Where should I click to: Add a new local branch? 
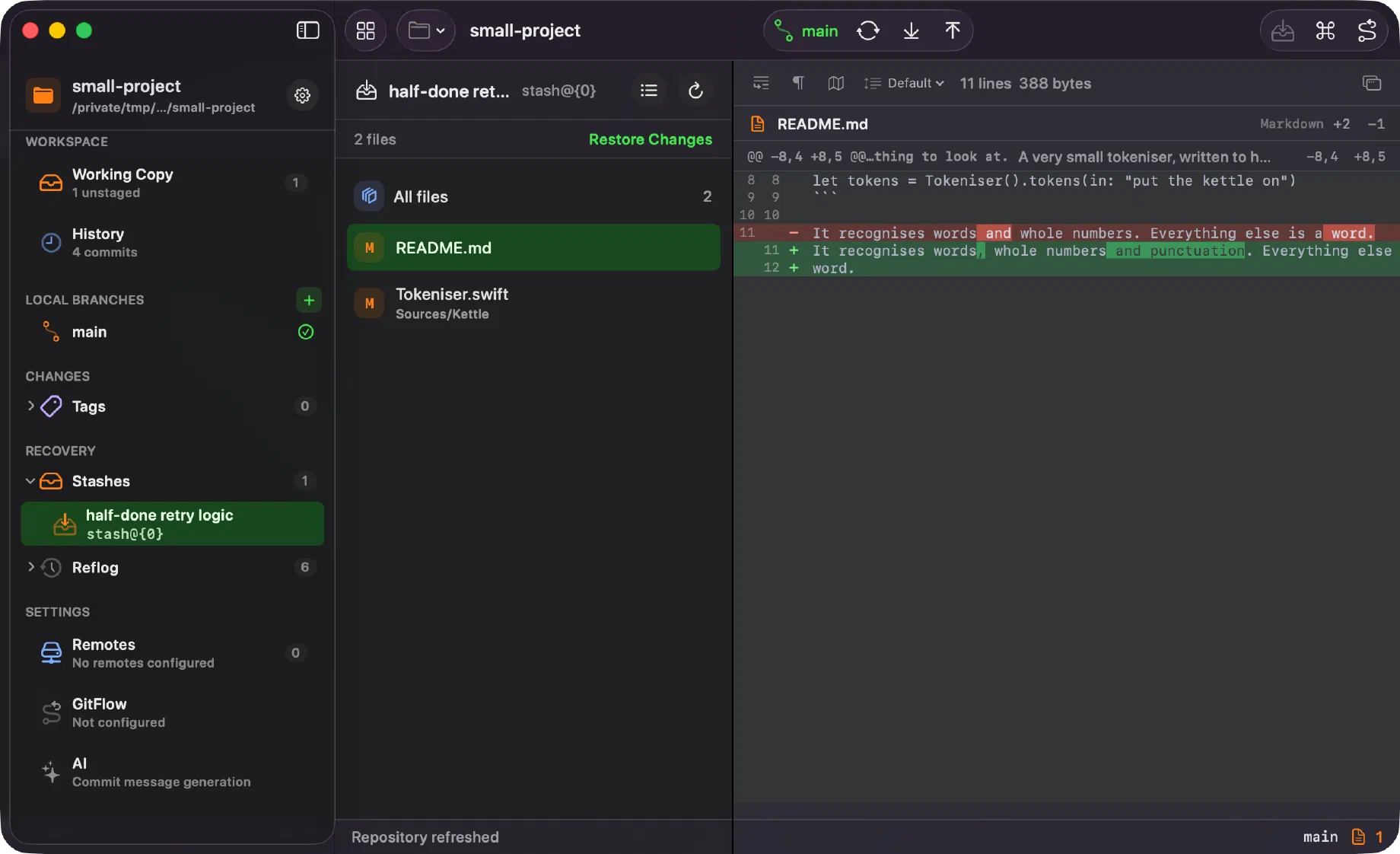(x=309, y=300)
